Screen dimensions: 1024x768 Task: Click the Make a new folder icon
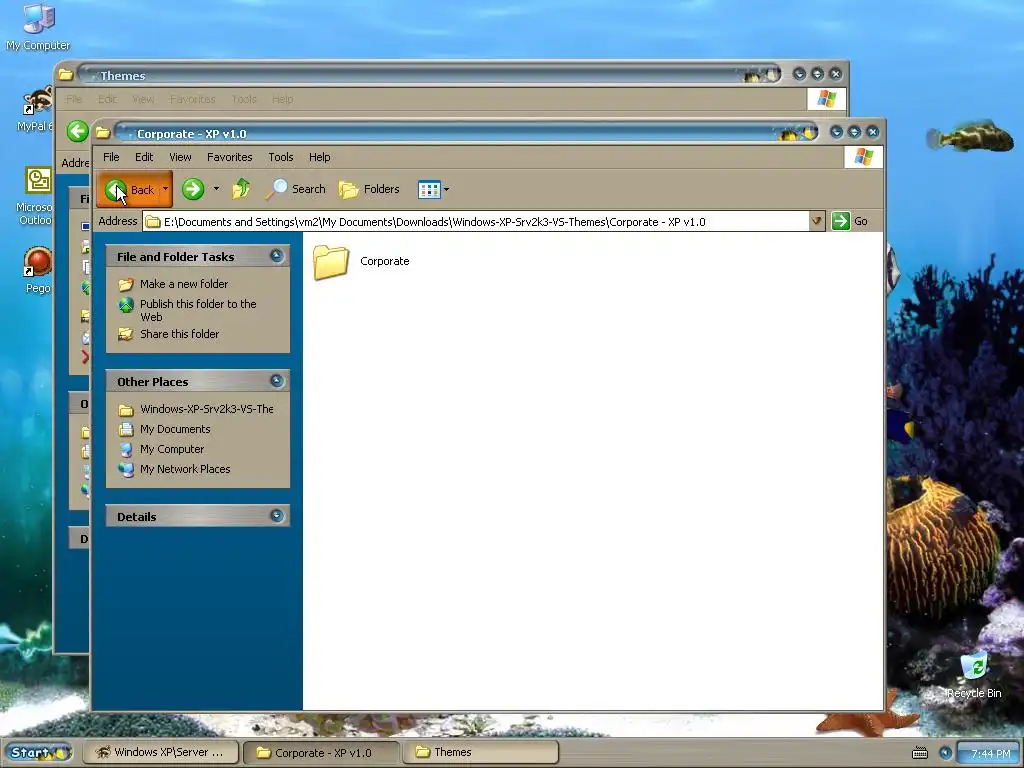pyautogui.click(x=126, y=284)
